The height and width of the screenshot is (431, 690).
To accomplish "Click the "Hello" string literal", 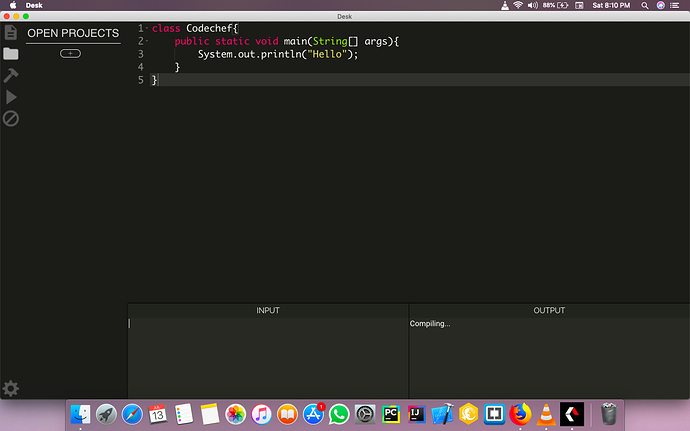I will point(327,54).
